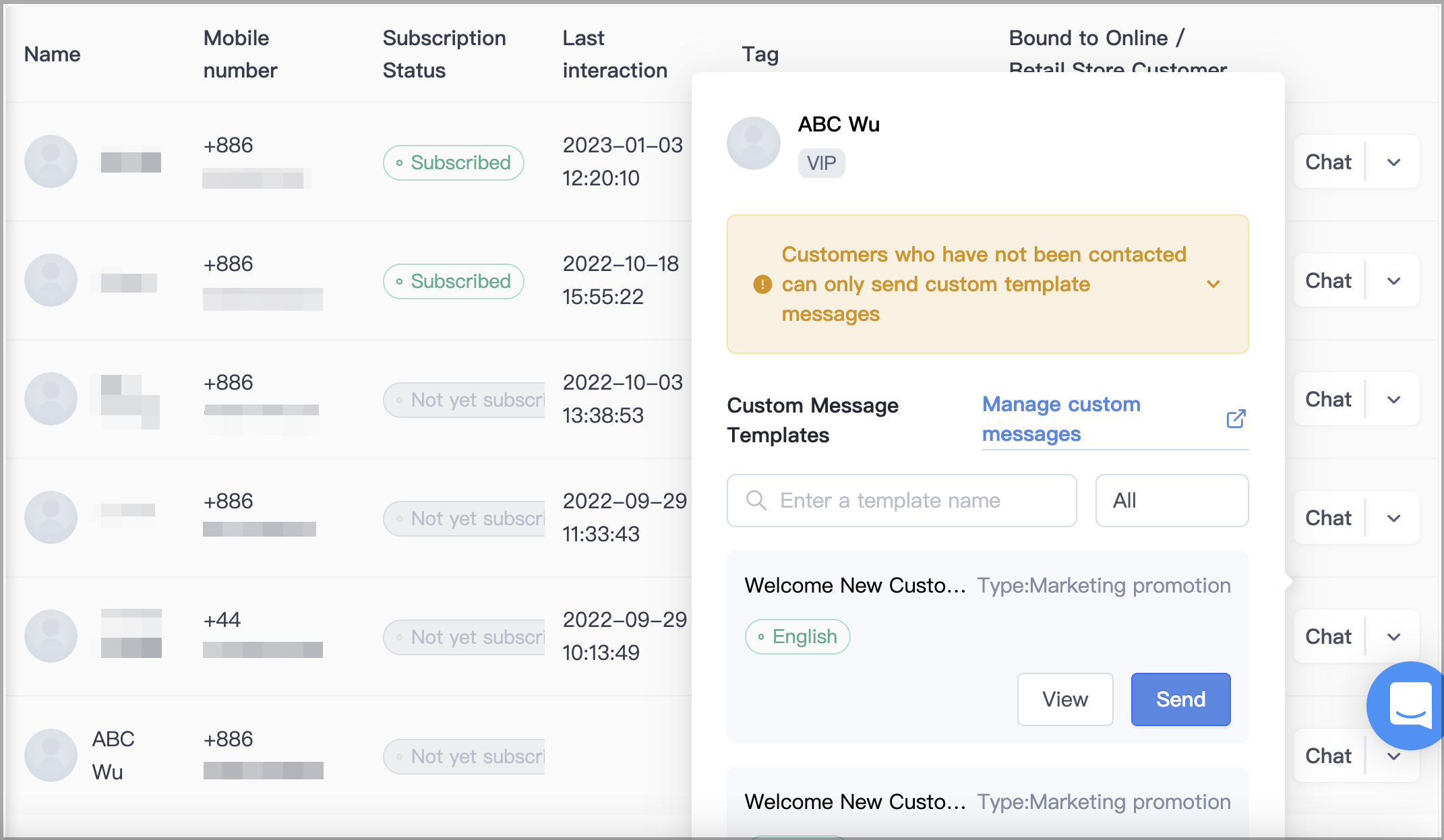Open the dropdown arrow beside first row's Chat
1444x840 pixels.
(1394, 162)
